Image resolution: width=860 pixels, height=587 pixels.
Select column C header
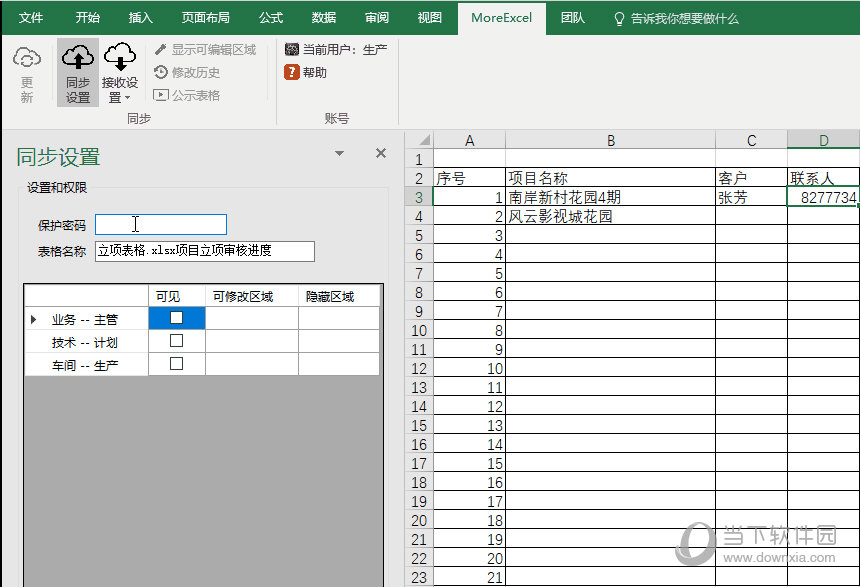tap(751, 140)
